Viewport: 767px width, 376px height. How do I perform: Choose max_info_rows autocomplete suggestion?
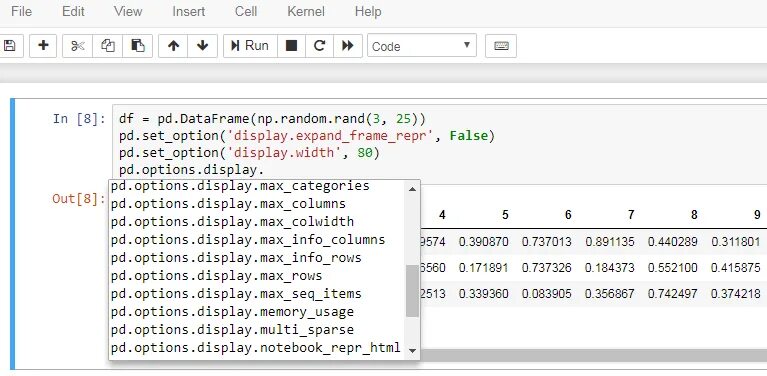pos(257,258)
